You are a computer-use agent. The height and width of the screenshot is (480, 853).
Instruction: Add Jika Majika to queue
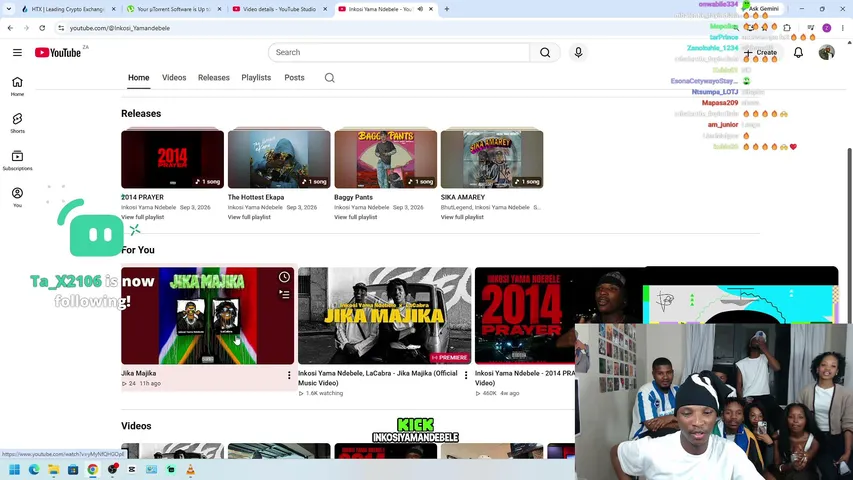(x=285, y=294)
